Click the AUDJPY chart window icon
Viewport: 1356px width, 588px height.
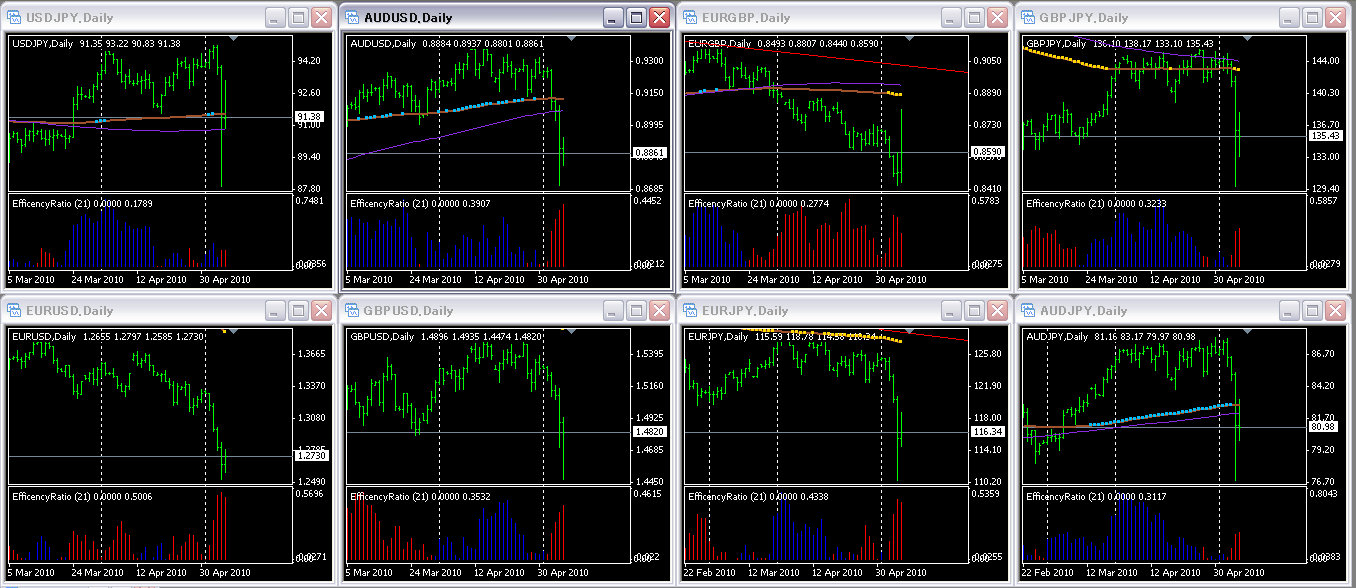[x=1030, y=311]
